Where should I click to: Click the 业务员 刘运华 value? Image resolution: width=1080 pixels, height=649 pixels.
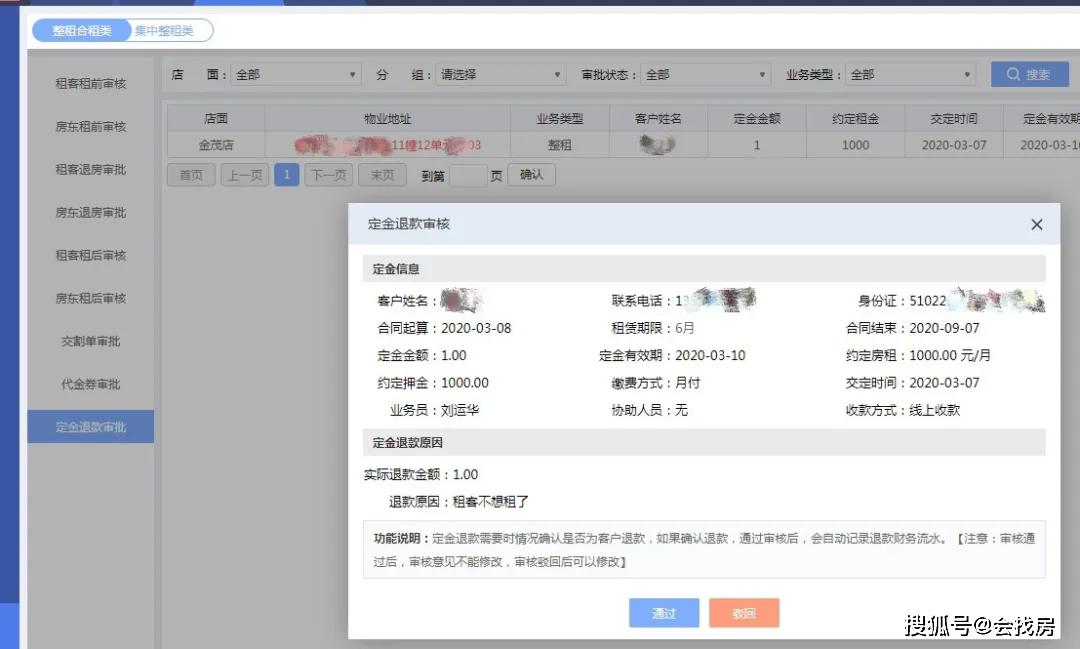[x=459, y=410]
